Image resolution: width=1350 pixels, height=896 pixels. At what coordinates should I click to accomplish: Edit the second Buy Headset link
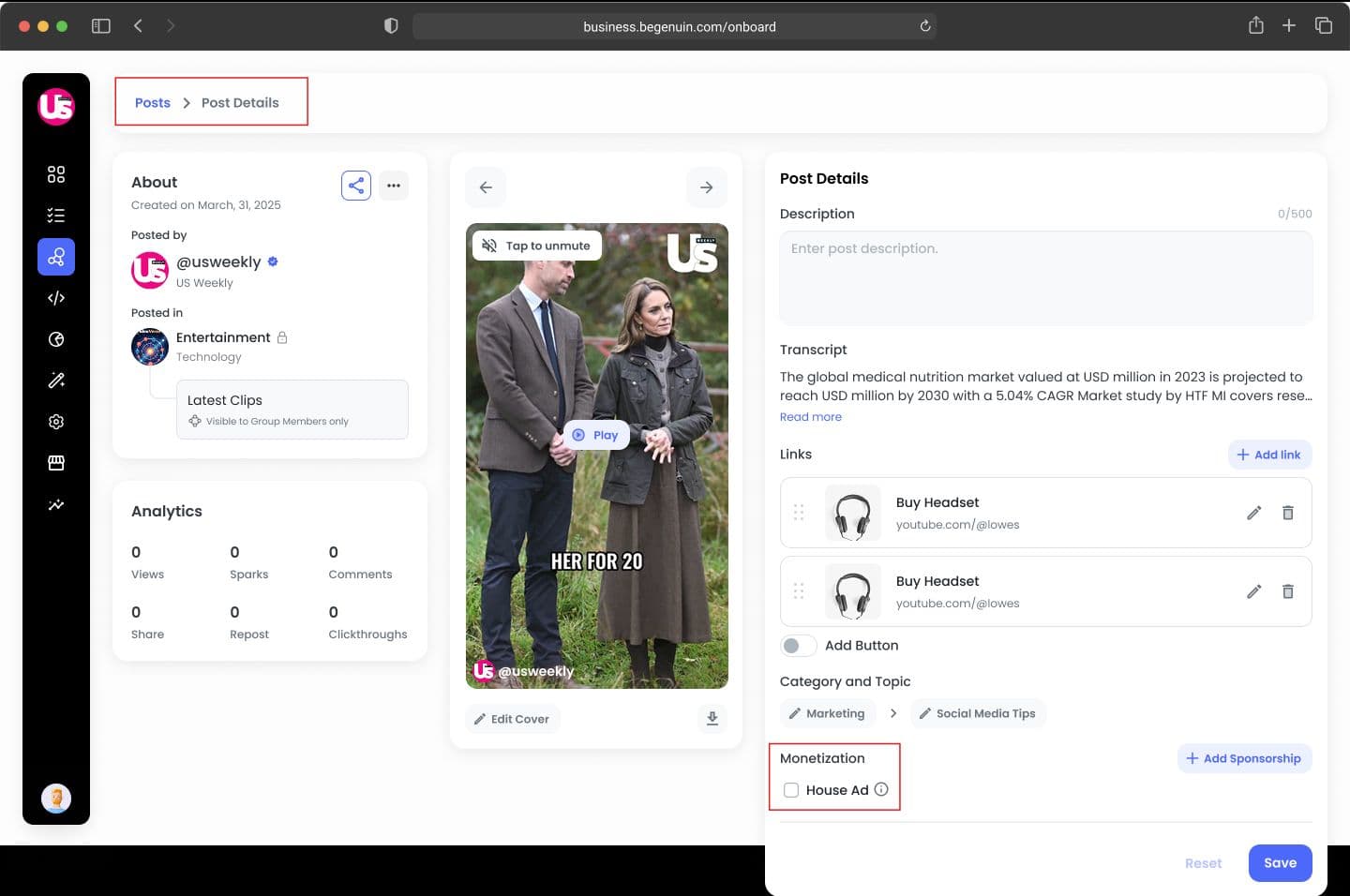coord(1254,591)
